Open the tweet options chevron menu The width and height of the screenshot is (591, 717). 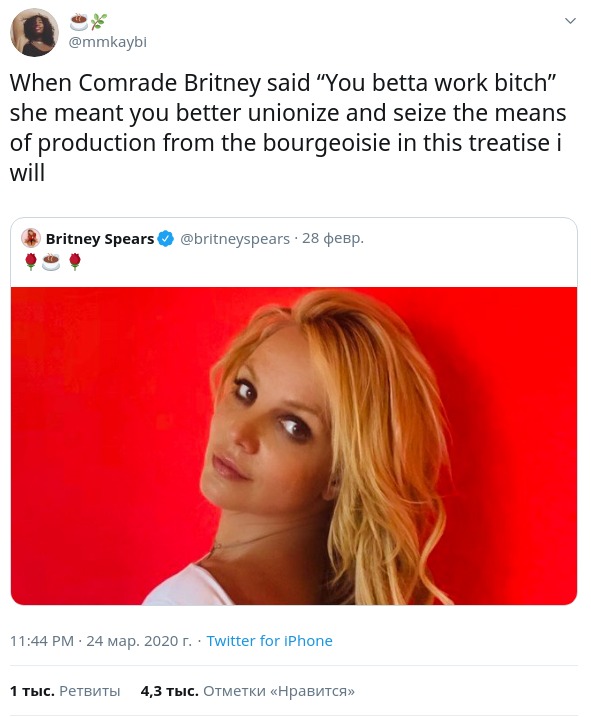point(570,21)
